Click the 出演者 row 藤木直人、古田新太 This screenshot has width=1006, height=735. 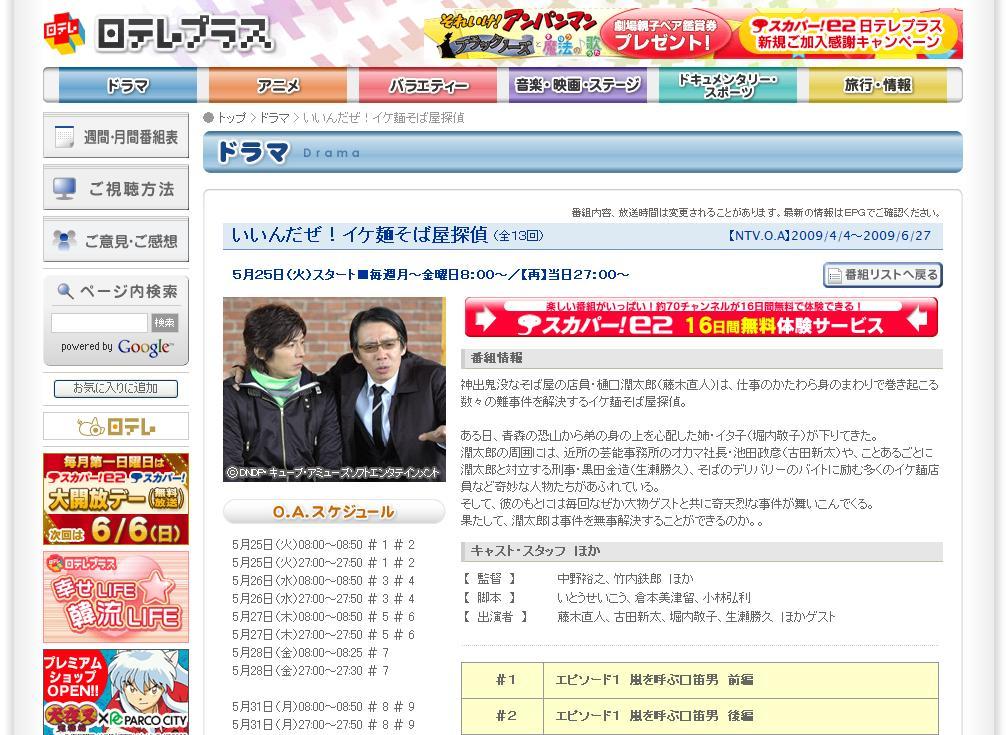(x=649, y=617)
